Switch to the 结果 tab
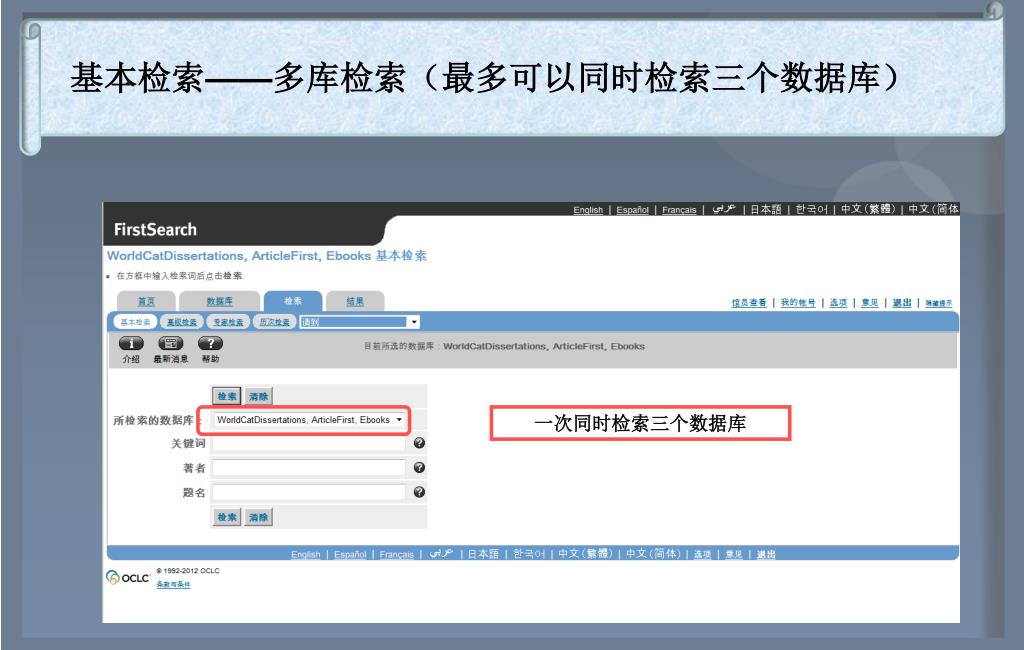1024x650 pixels. tap(355, 301)
